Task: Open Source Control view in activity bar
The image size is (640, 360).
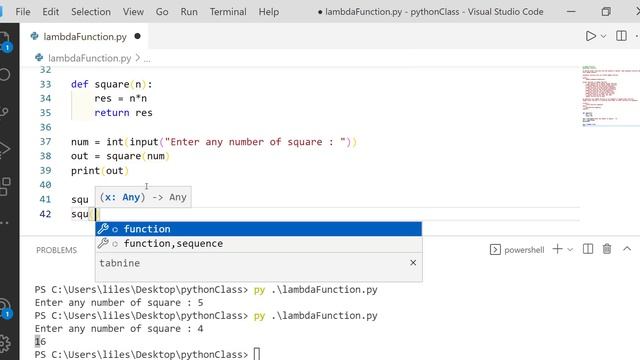Action: (x=5, y=112)
